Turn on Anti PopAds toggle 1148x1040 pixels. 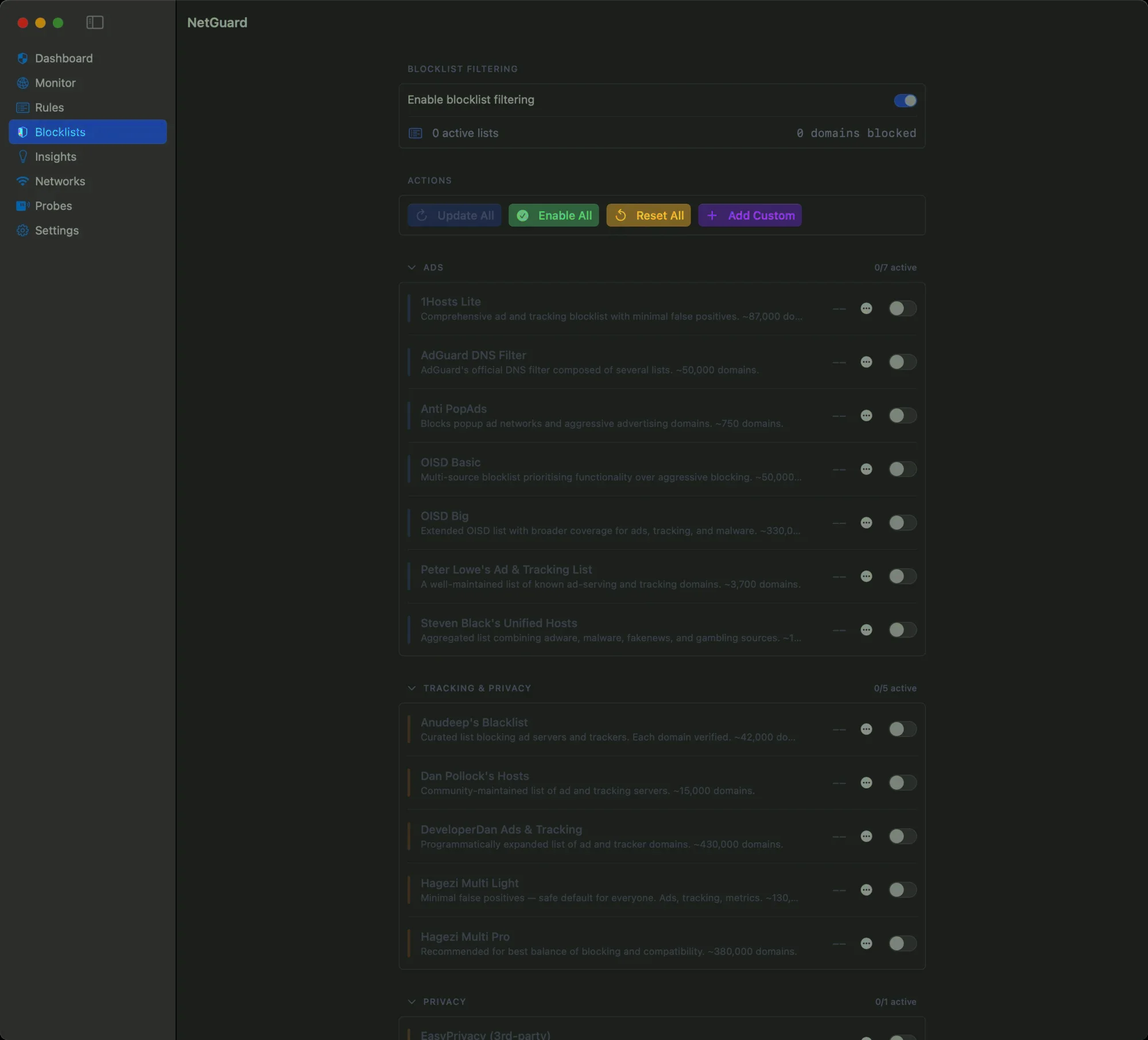tap(902, 416)
